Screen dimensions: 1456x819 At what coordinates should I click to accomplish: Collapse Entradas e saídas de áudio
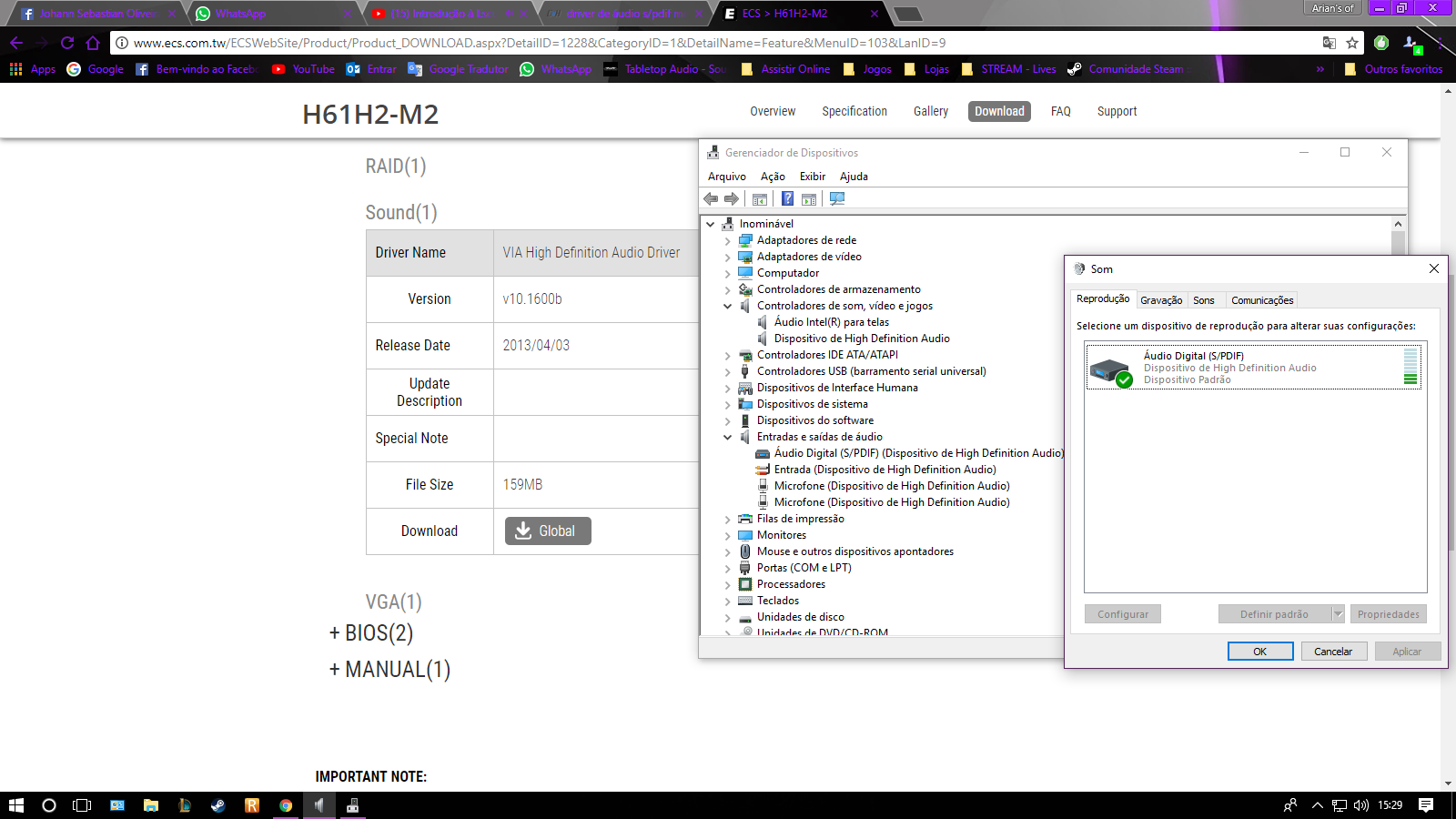pos(727,438)
